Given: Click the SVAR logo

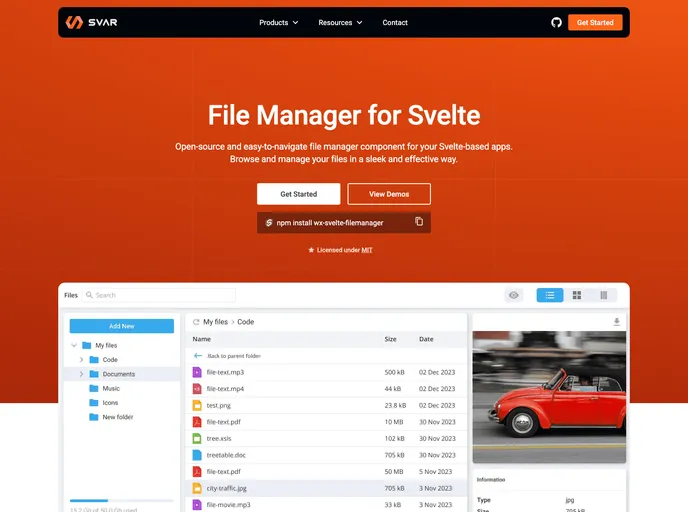Looking at the screenshot, I should 91,22.
